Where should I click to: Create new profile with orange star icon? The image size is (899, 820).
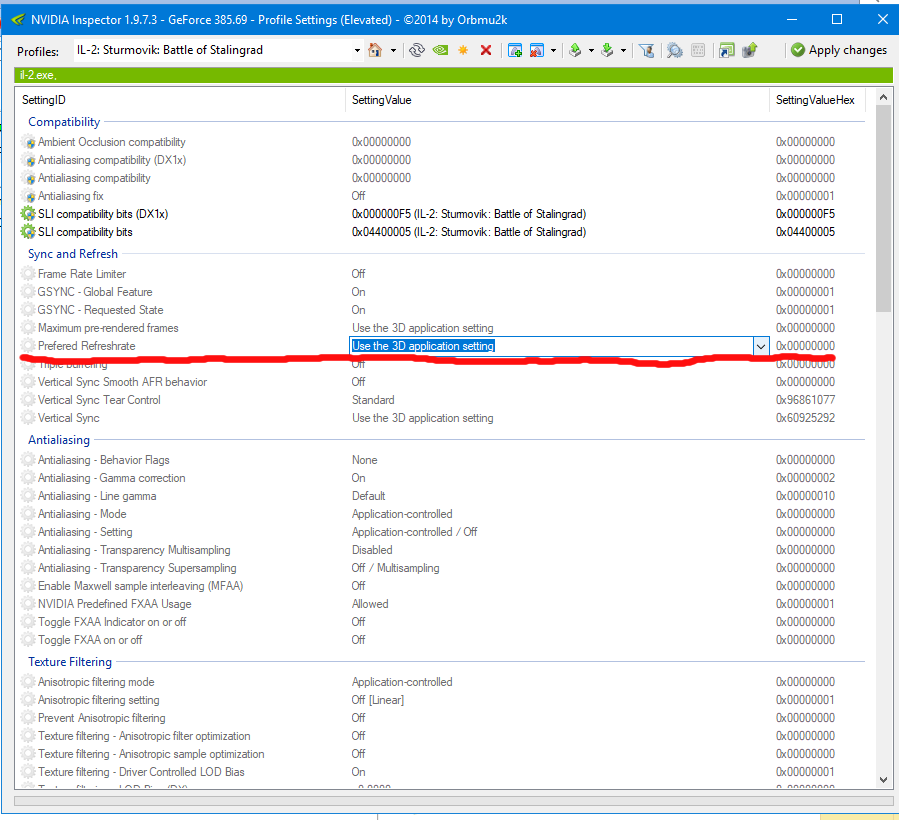tap(463, 50)
